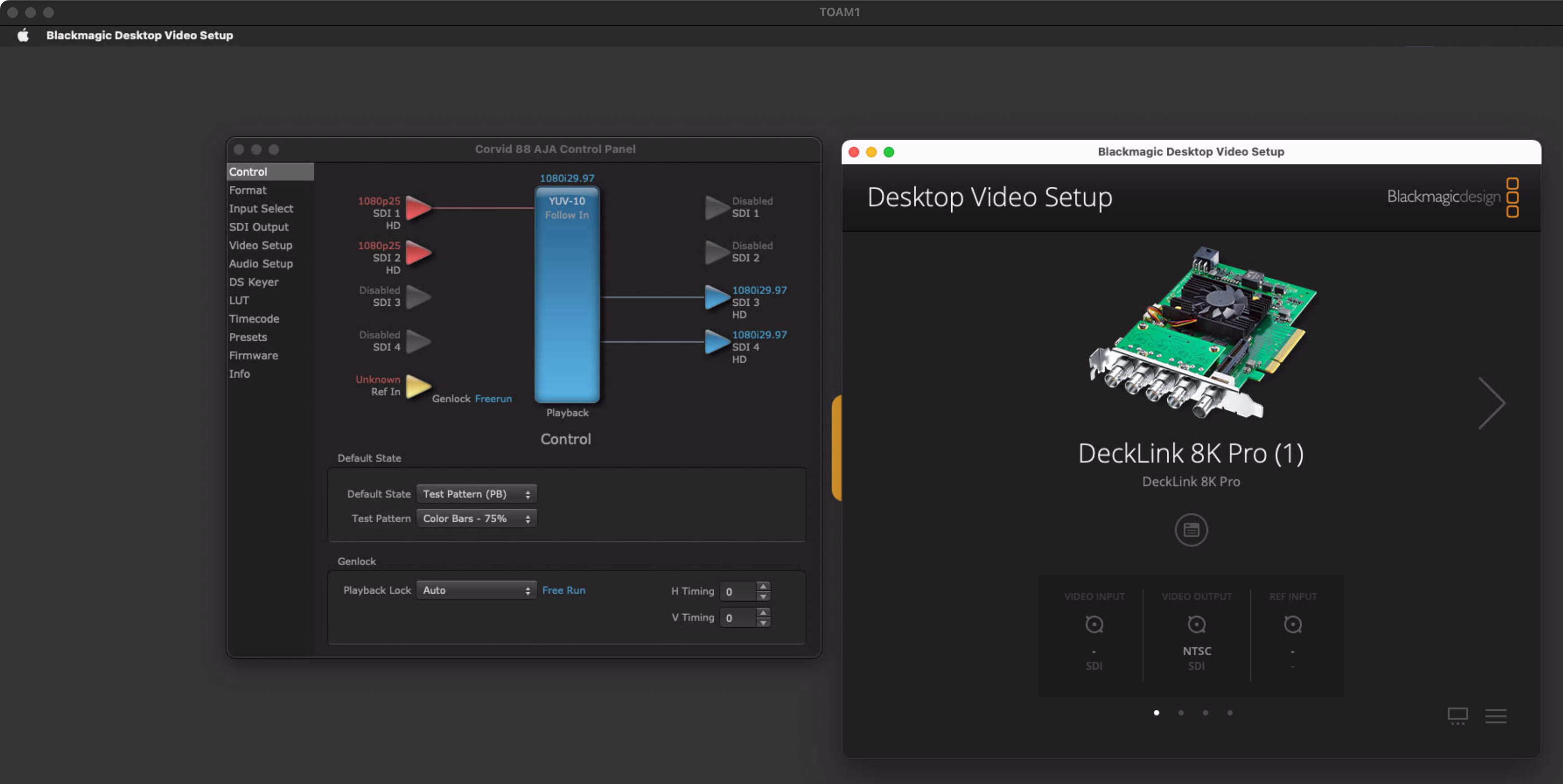Click the Unknown Ref In label
Image resolution: width=1563 pixels, height=784 pixels.
[x=377, y=379]
